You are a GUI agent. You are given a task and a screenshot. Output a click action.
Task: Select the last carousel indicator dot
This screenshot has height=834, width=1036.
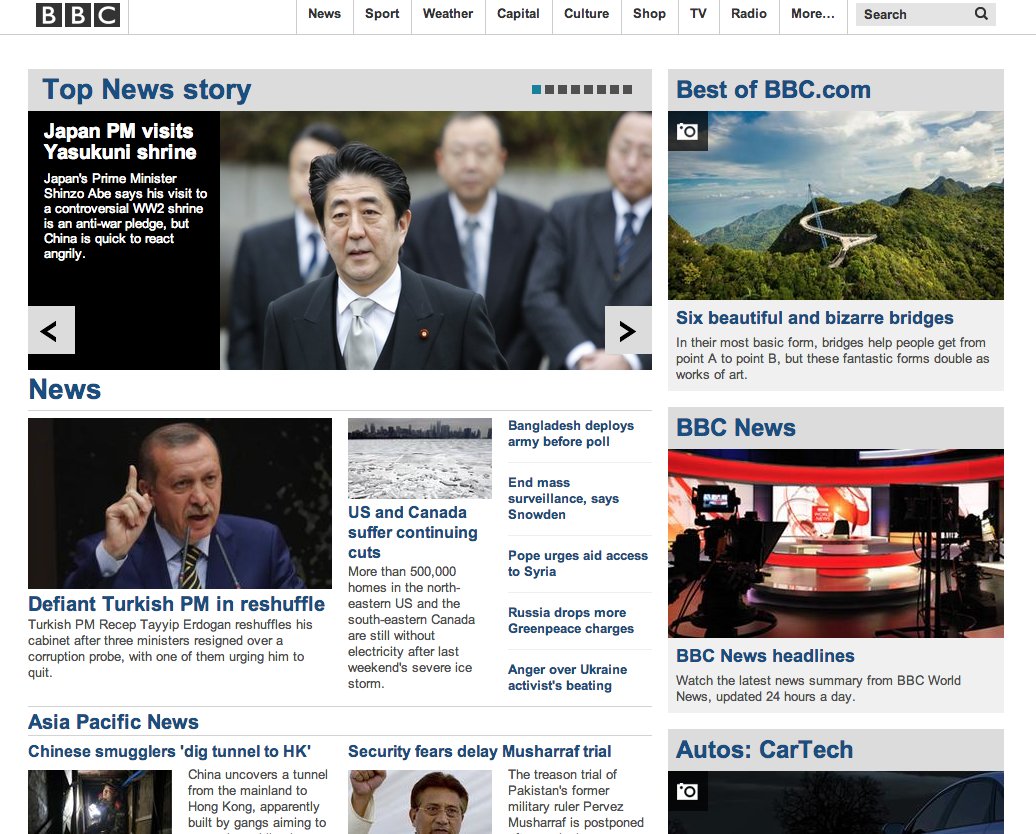click(x=628, y=89)
